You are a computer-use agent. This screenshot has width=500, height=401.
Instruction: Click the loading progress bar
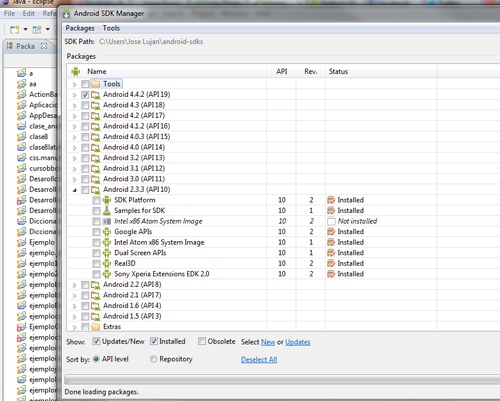282,380
